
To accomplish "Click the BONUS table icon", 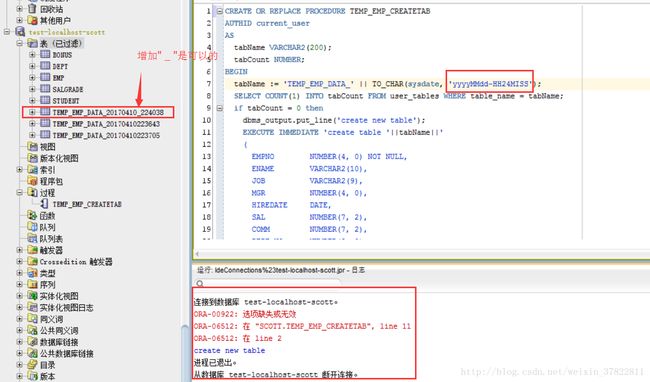I will (x=45, y=54).
